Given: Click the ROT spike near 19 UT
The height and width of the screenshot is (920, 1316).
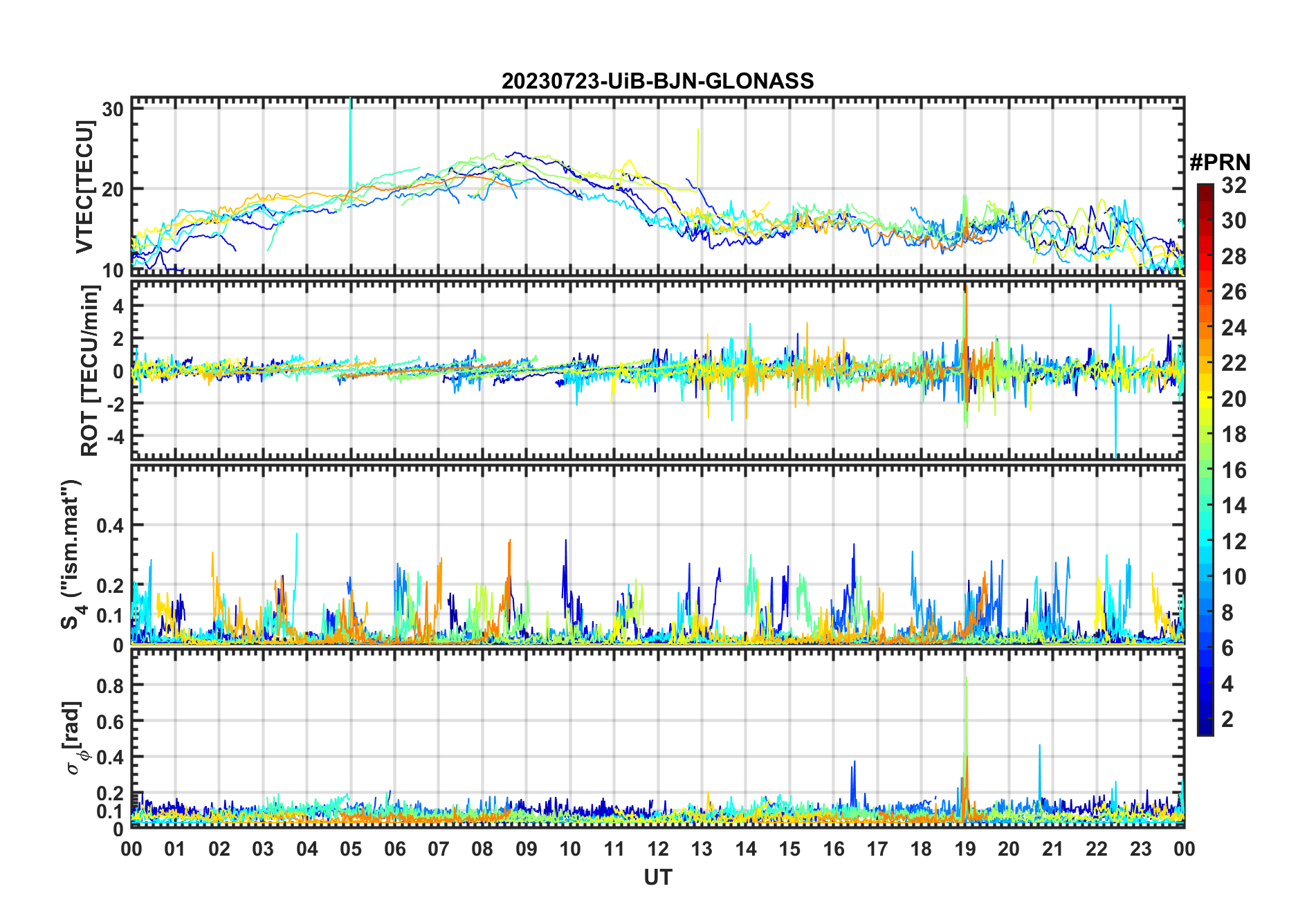Looking at the screenshot, I should 966,356.
